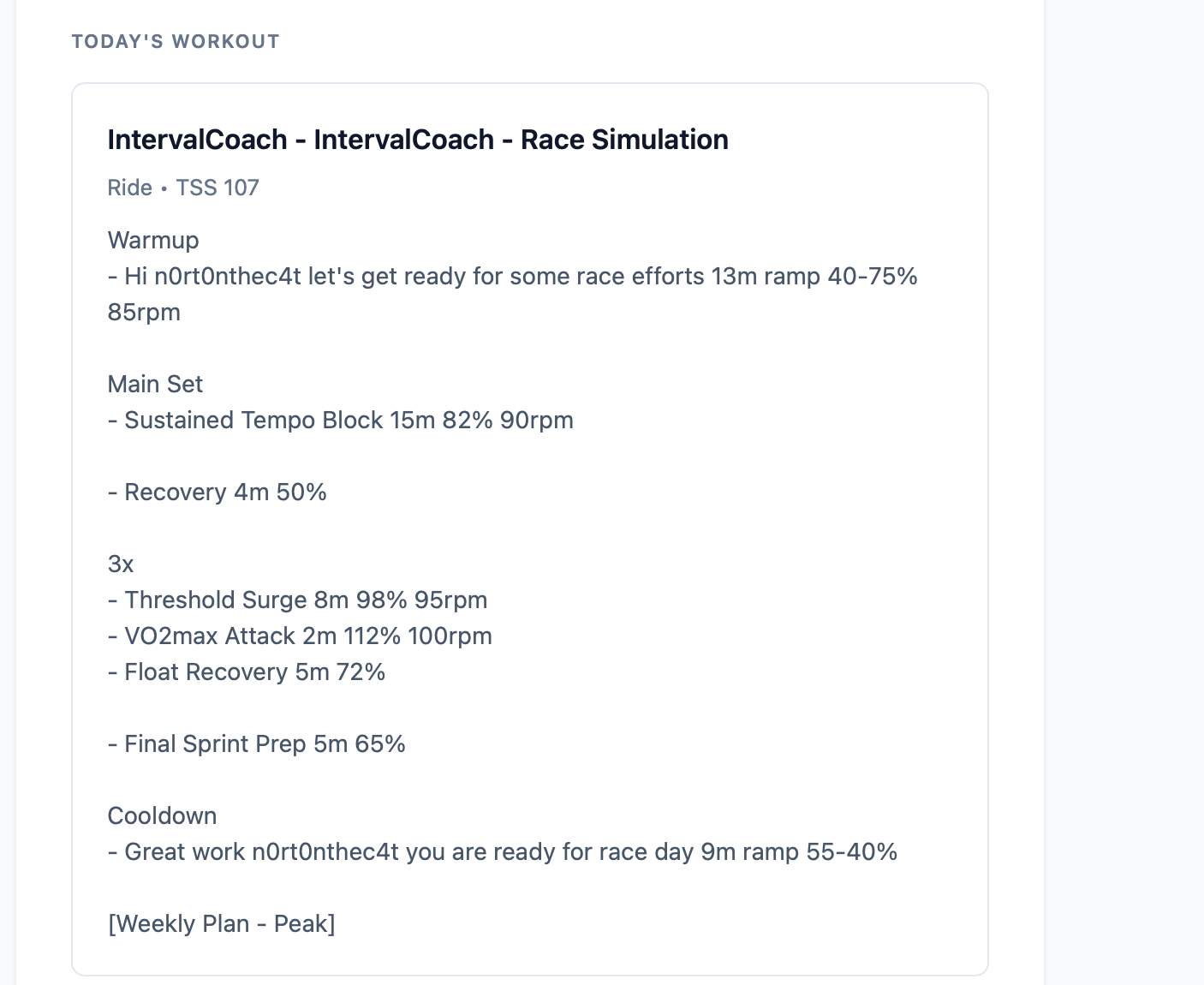Click the Weekly Plan - Peak tag
This screenshot has width=1204, height=985.
221,923
